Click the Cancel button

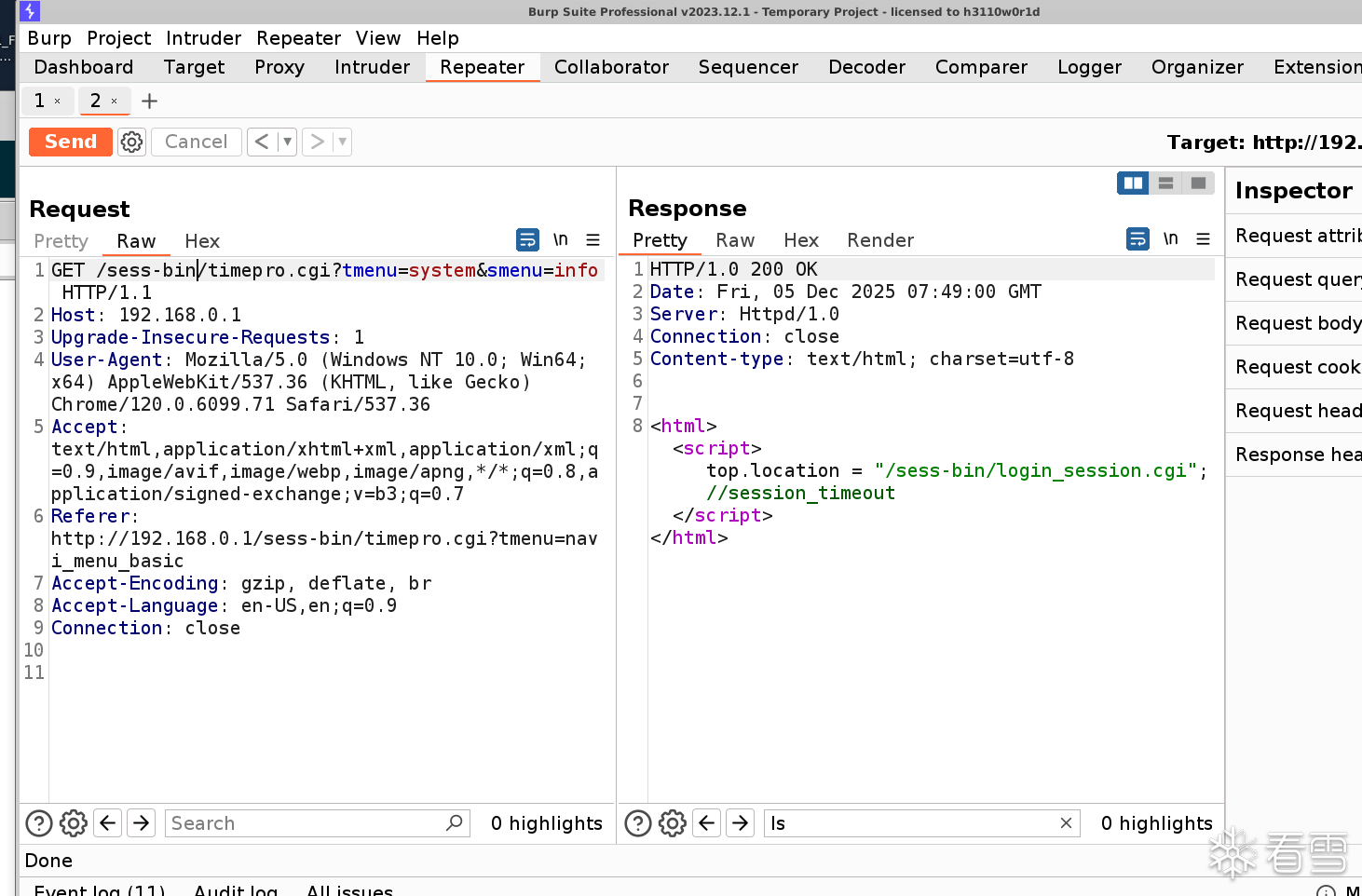(x=197, y=142)
